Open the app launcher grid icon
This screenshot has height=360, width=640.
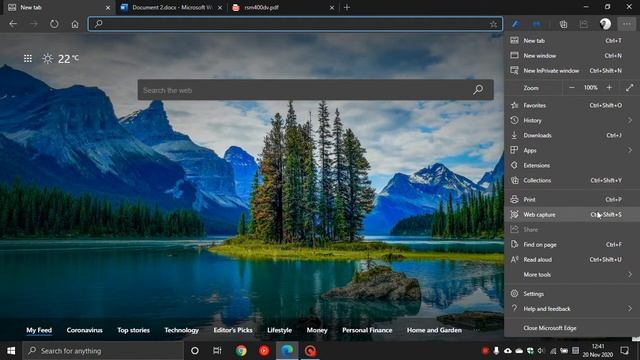pyautogui.click(x=28, y=59)
